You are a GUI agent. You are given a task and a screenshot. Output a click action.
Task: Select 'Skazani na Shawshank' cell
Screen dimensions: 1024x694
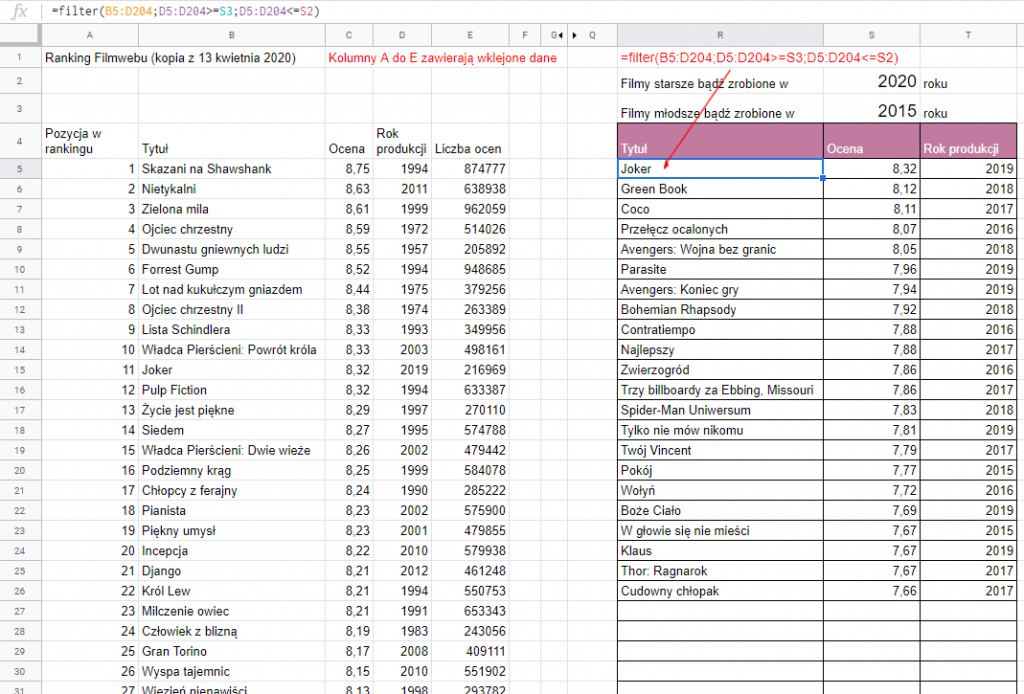click(x=232, y=169)
